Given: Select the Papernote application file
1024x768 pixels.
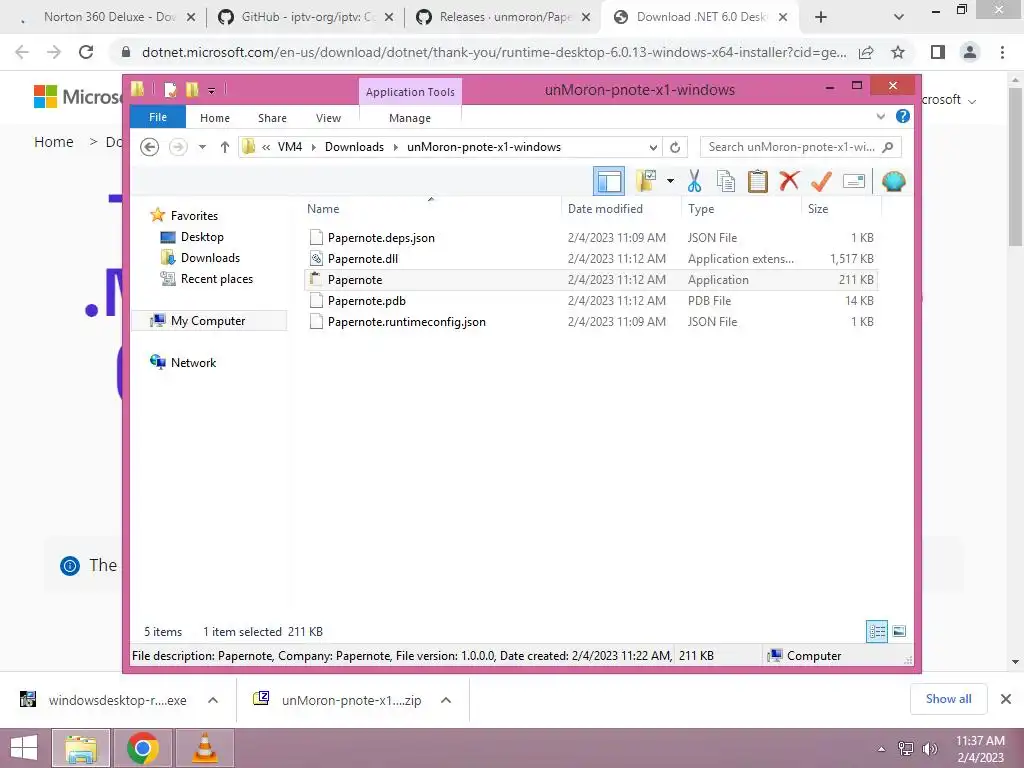Looking at the screenshot, I should 591,280.
